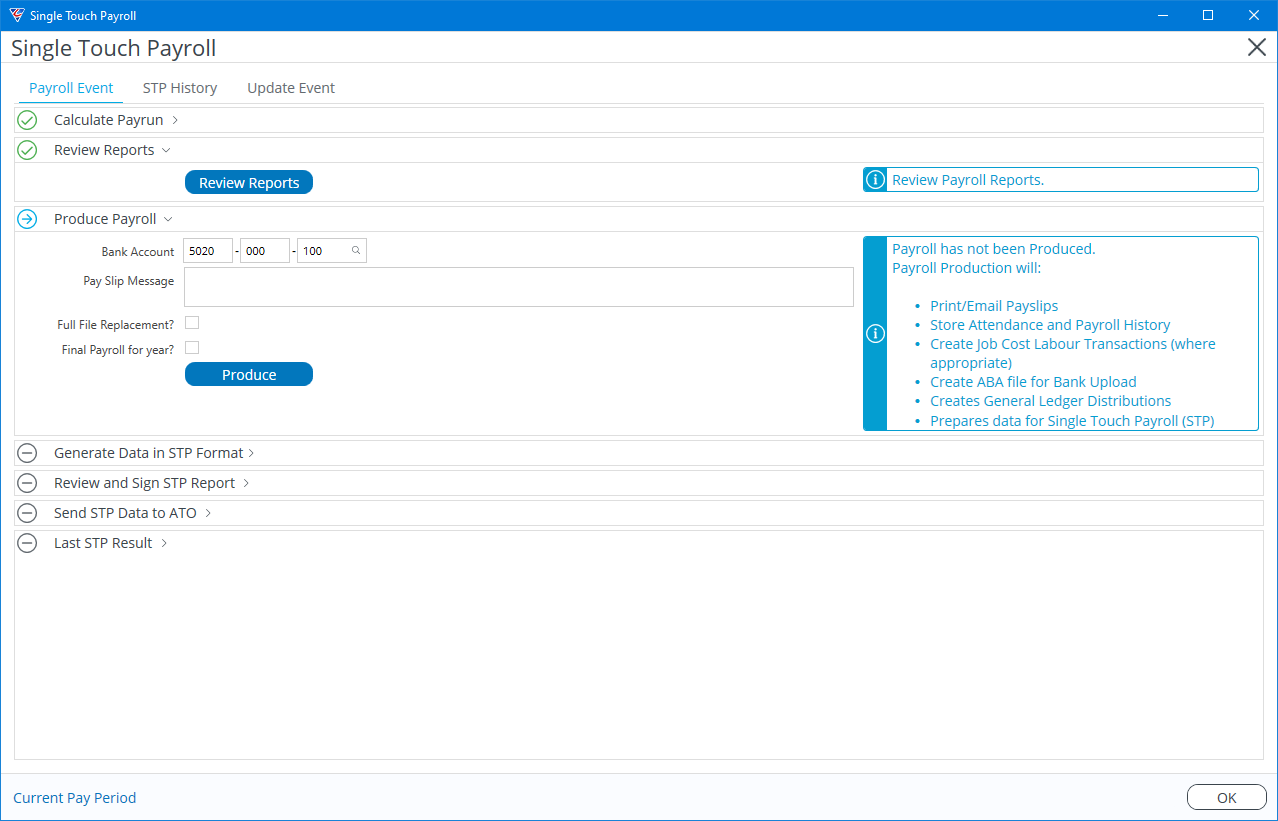
Task: Open the Current Pay Period link
Action: (75, 798)
